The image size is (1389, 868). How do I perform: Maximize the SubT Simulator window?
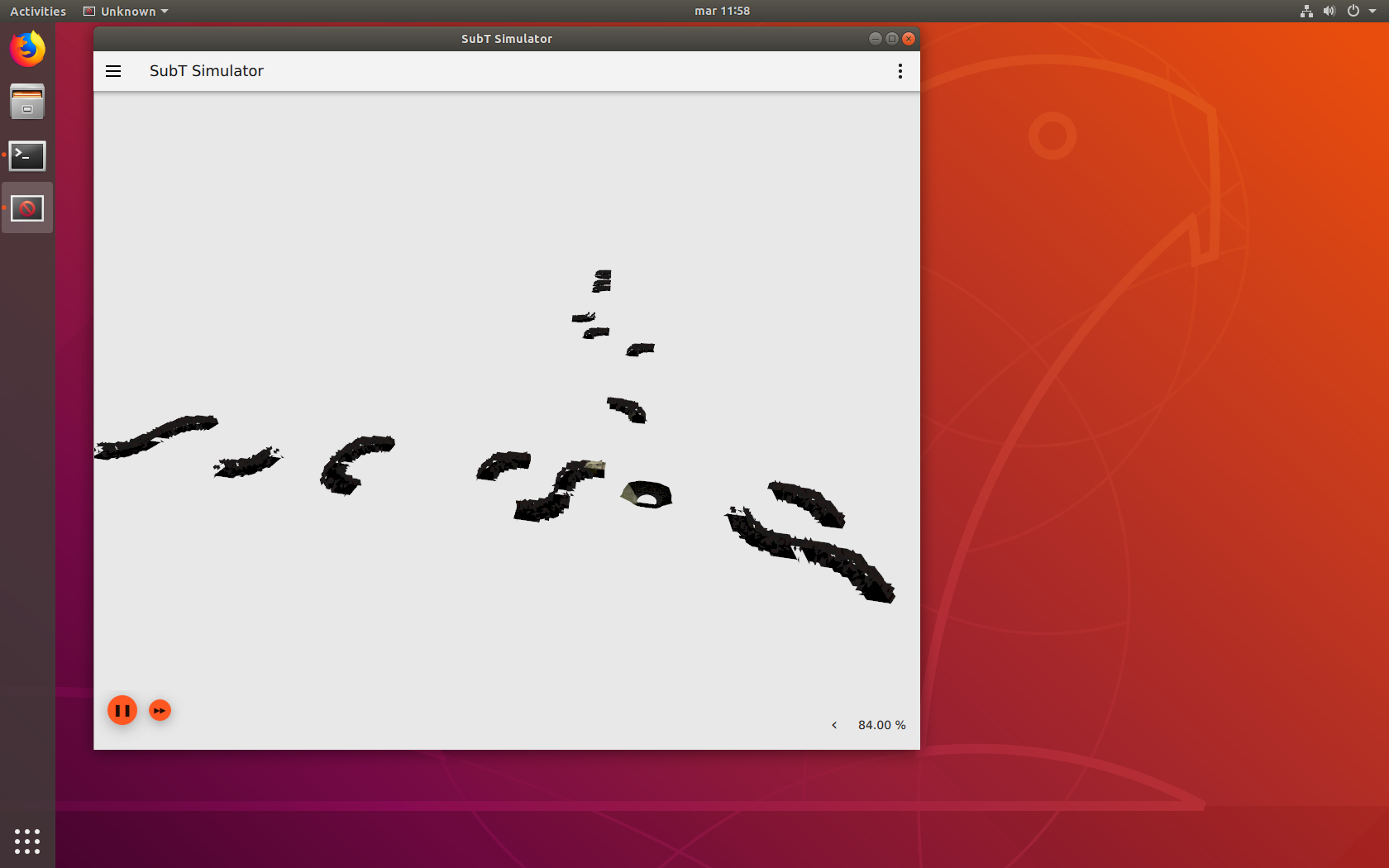coord(891,39)
